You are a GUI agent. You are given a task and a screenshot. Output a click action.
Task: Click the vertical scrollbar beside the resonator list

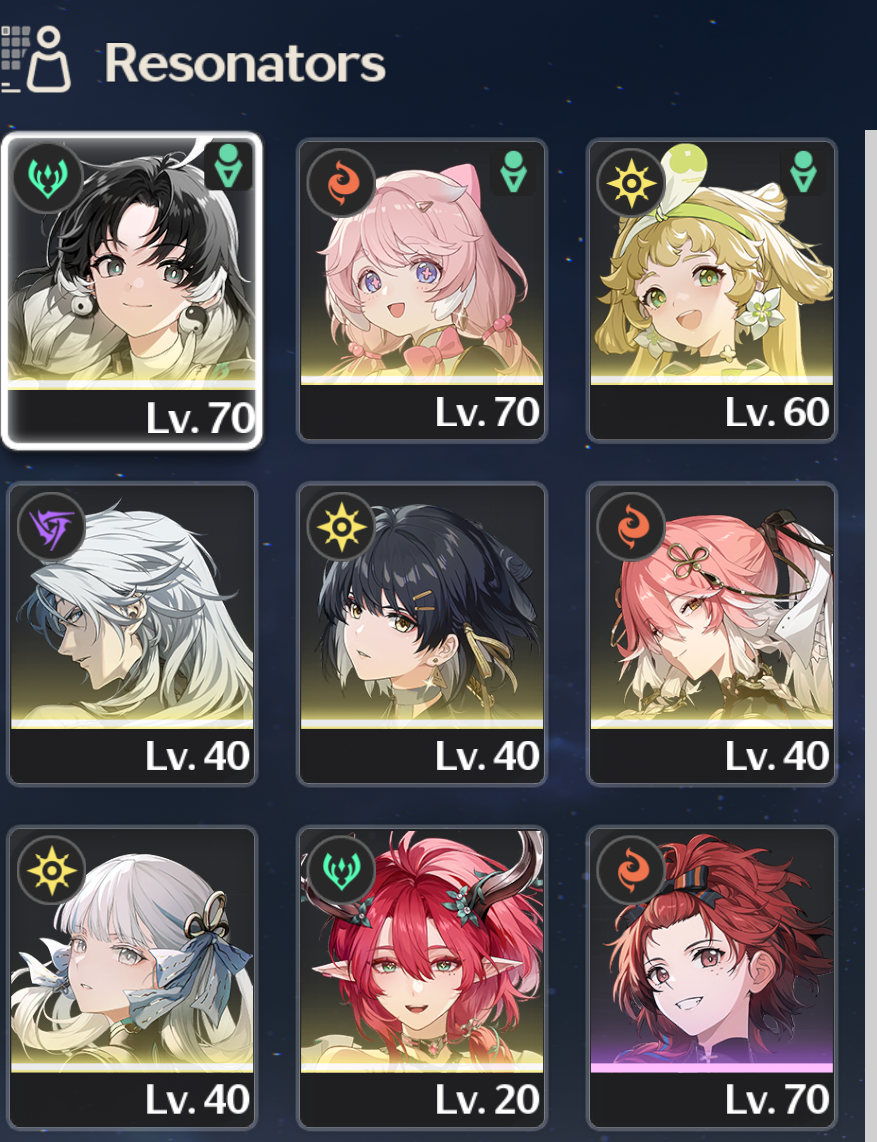pos(870,634)
